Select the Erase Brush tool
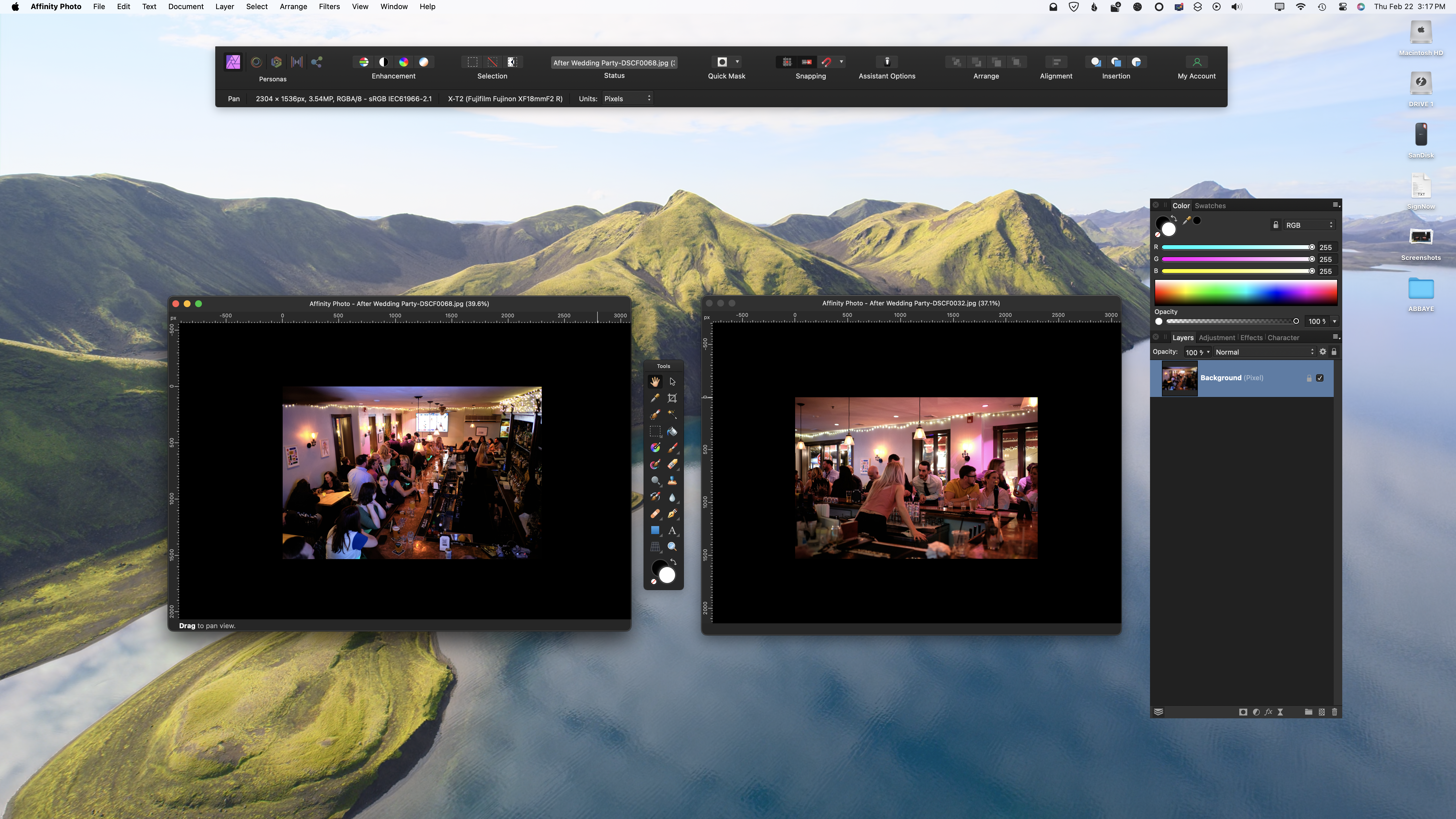The image size is (1456, 819). 672,464
